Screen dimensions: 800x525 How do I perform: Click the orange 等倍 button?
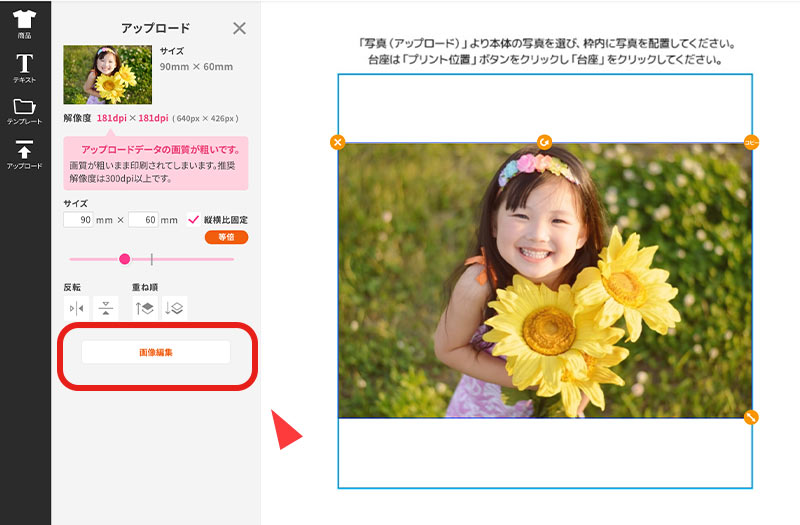point(226,237)
